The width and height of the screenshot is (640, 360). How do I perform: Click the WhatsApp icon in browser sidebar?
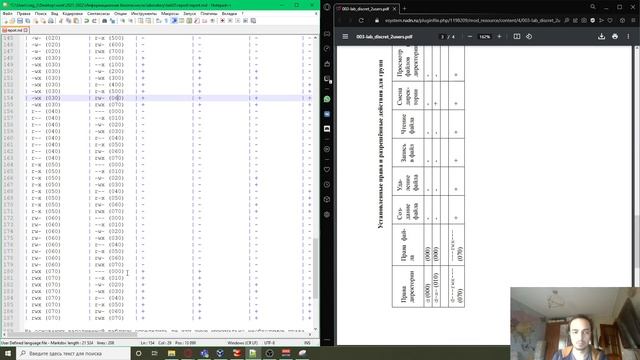click(x=327, y=99)
